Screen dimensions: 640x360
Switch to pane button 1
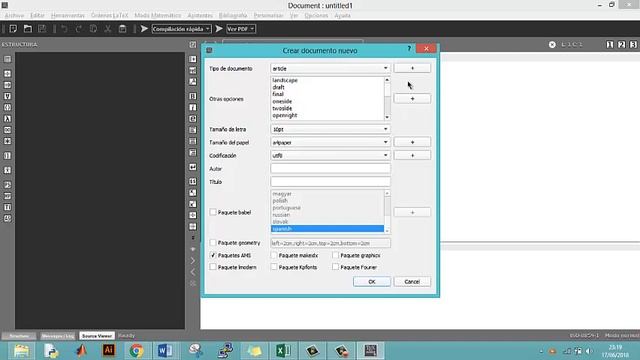[609, 44]
